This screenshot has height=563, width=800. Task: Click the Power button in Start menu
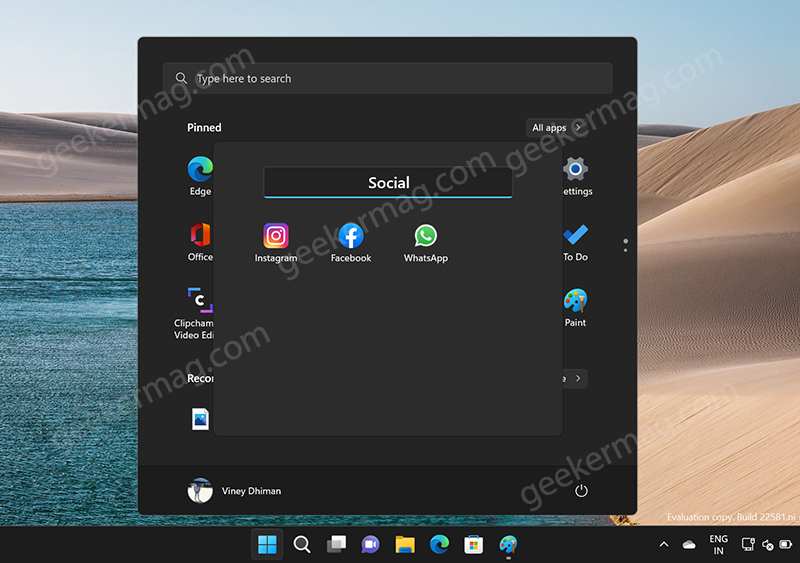point(581,491)
